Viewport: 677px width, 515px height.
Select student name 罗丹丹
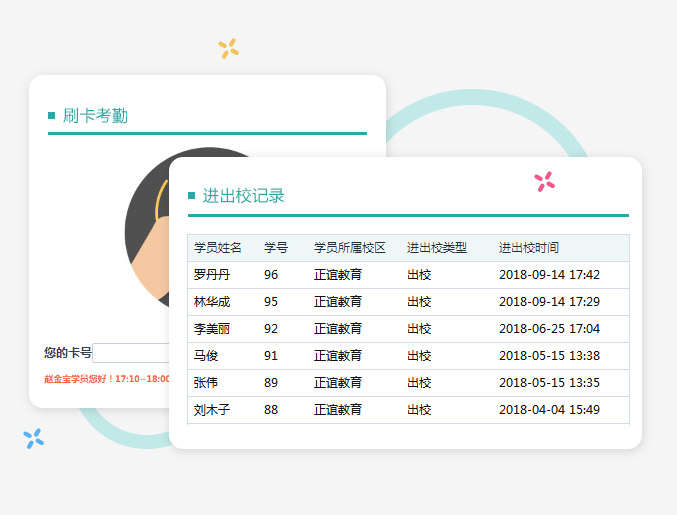tap(212, 275)
